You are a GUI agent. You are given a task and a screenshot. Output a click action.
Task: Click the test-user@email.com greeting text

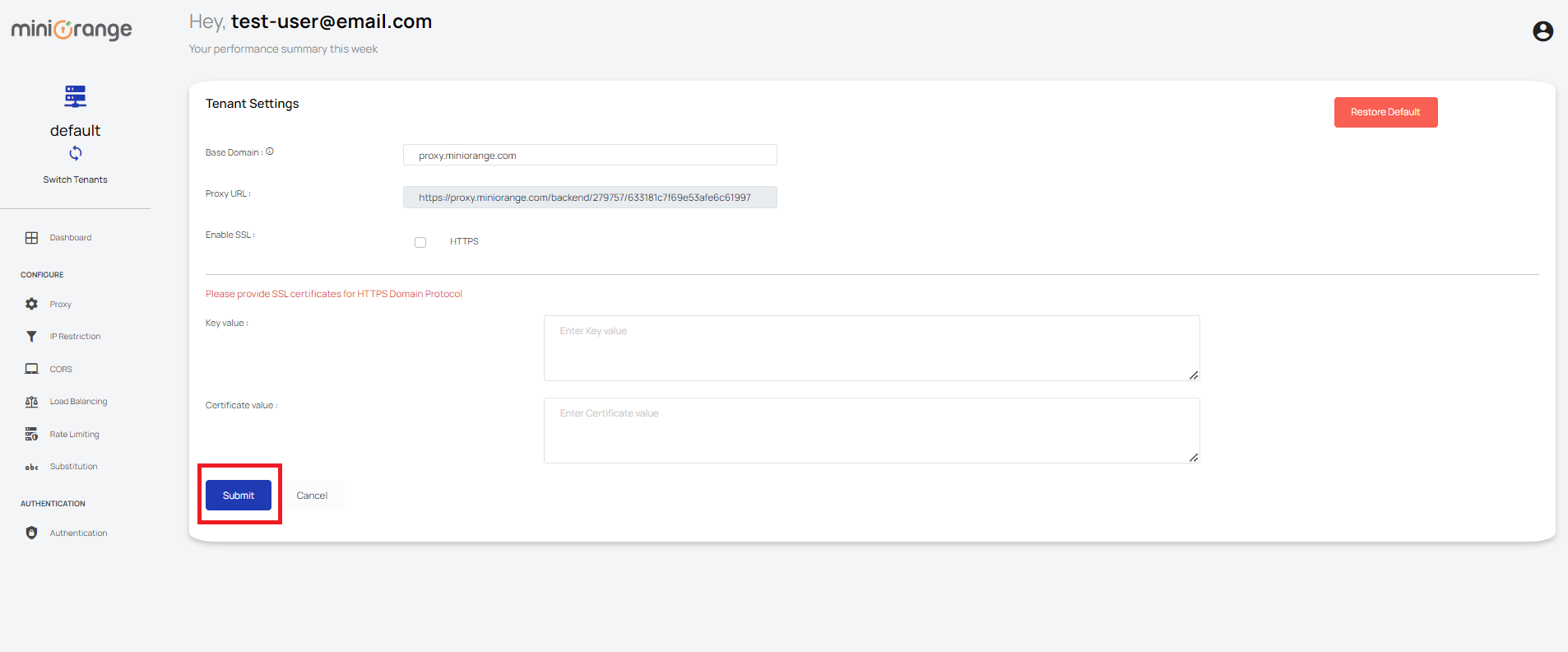pyautogui.click(x=332, y=22)
